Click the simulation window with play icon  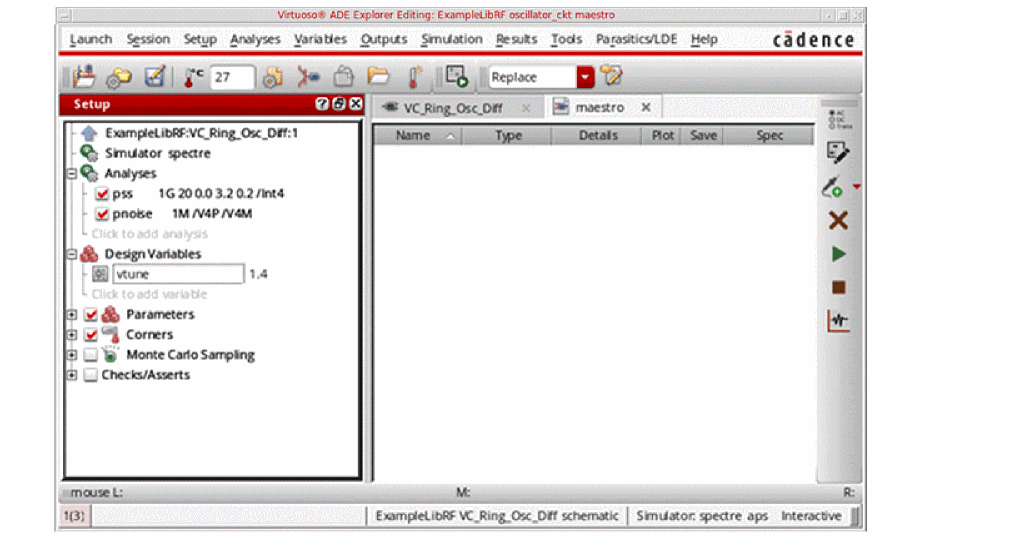pyautogui.click(x=457, y=76)
